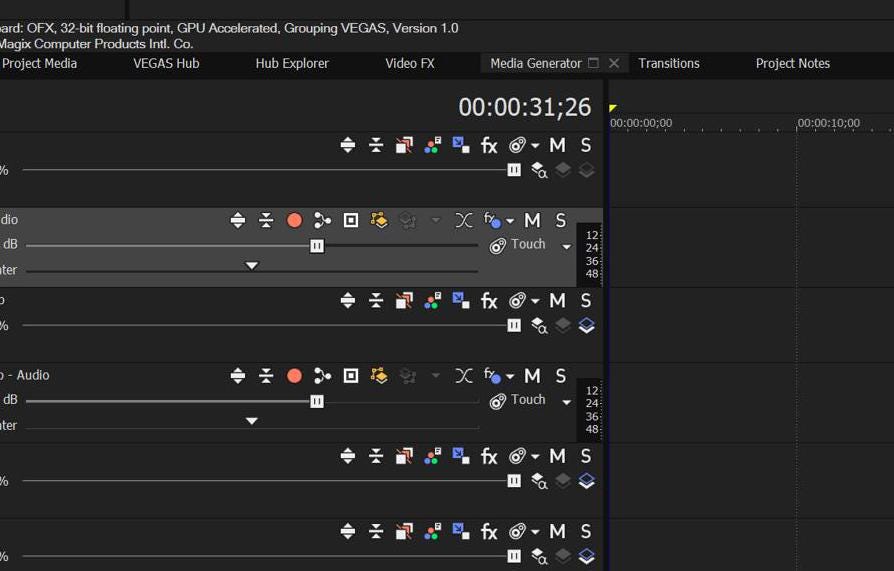Switch to the Project Media tab
Viewport: 894px width, 571px height.
tap(39, 63)
